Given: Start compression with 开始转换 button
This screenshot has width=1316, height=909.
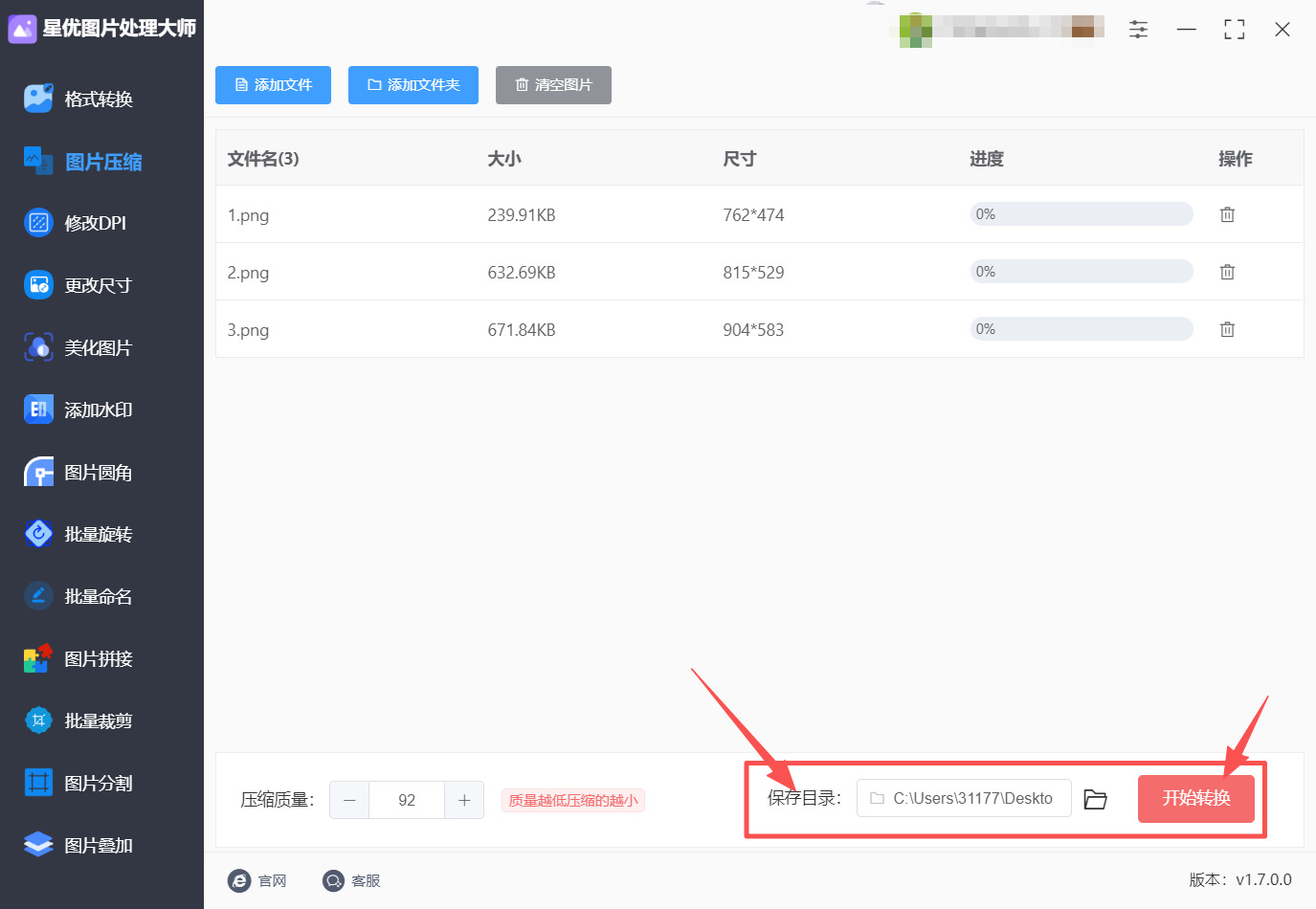Looking at the screenshot, I should coord(1195,798).
